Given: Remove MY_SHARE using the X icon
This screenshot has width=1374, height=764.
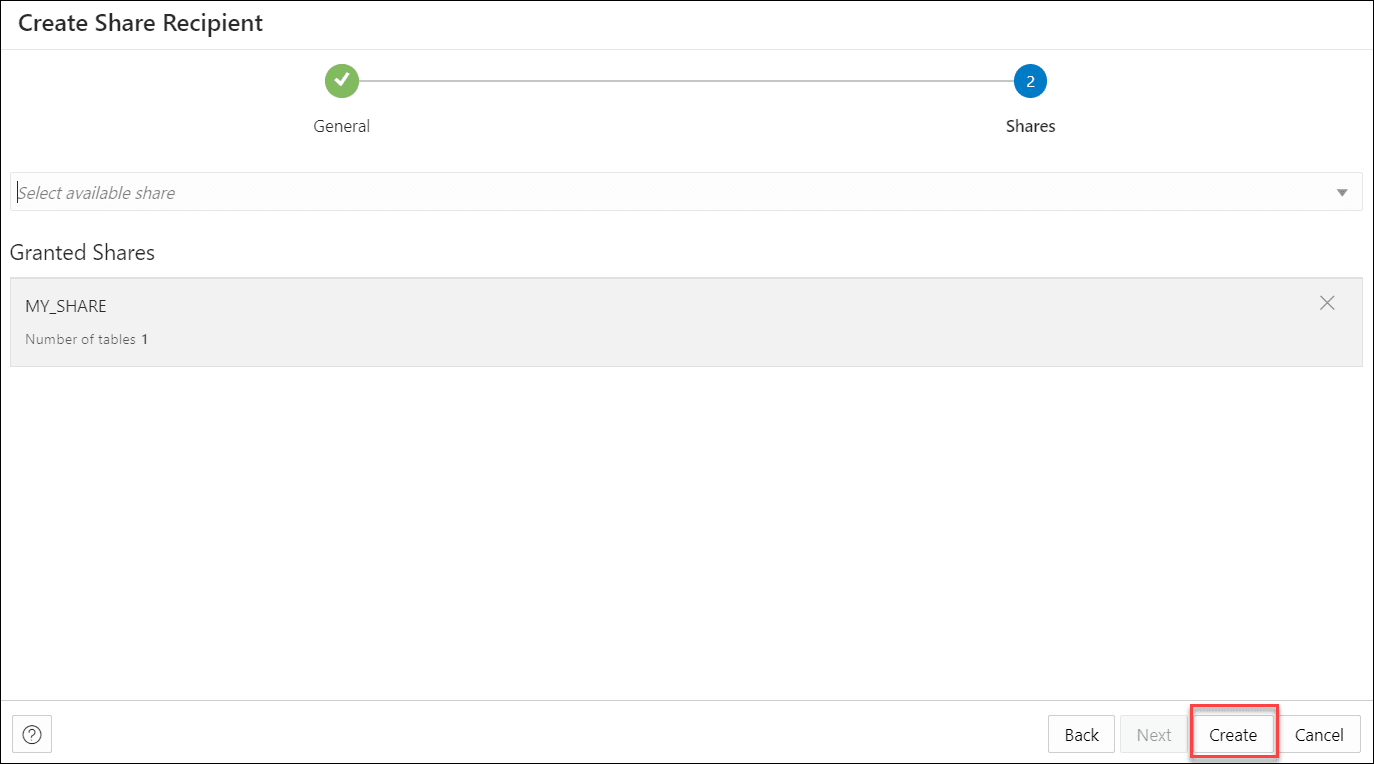Looking at the screenshot, I should (x=1327, y=302).
